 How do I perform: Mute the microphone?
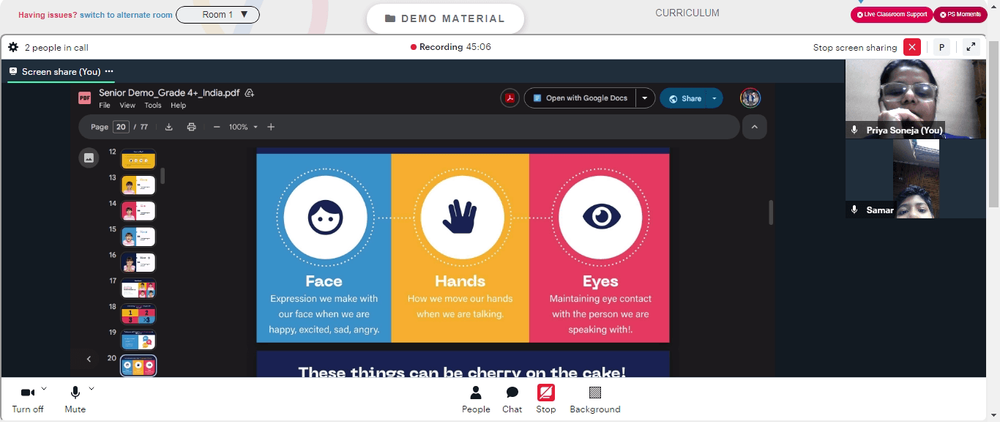(x=75, y=400)
